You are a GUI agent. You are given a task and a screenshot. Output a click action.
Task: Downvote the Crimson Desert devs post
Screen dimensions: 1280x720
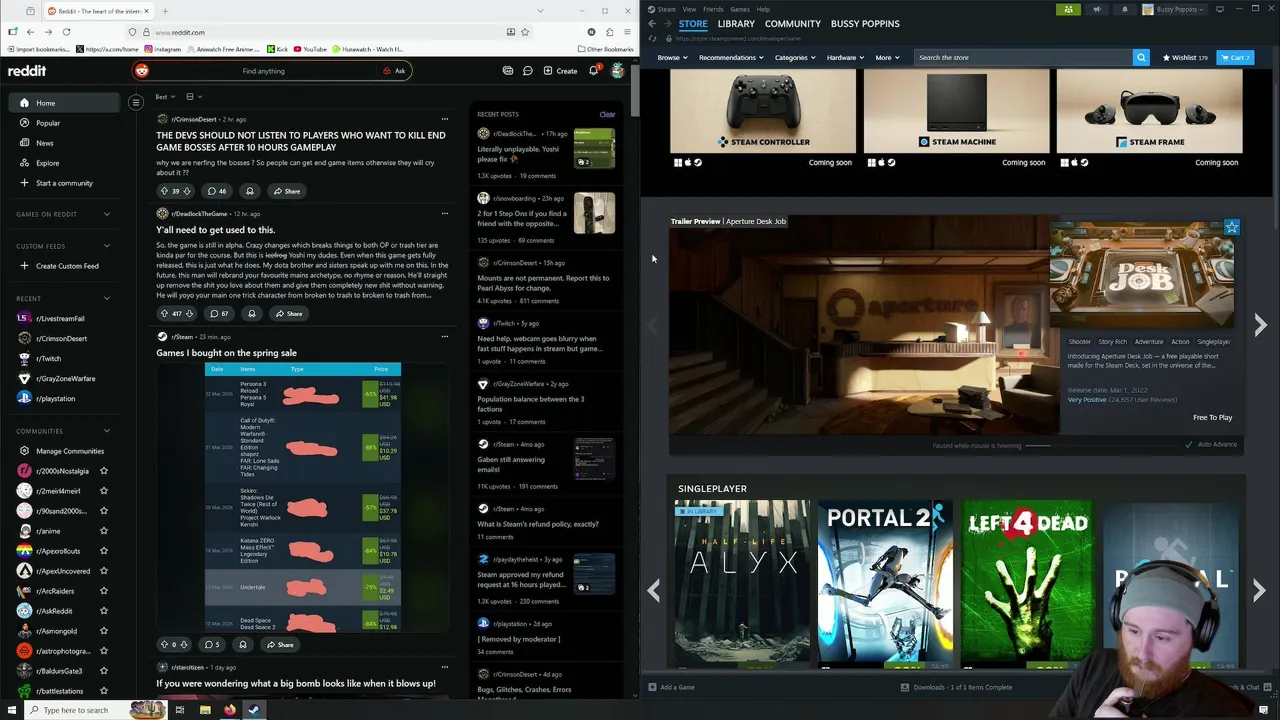click(x=187, y=191)
